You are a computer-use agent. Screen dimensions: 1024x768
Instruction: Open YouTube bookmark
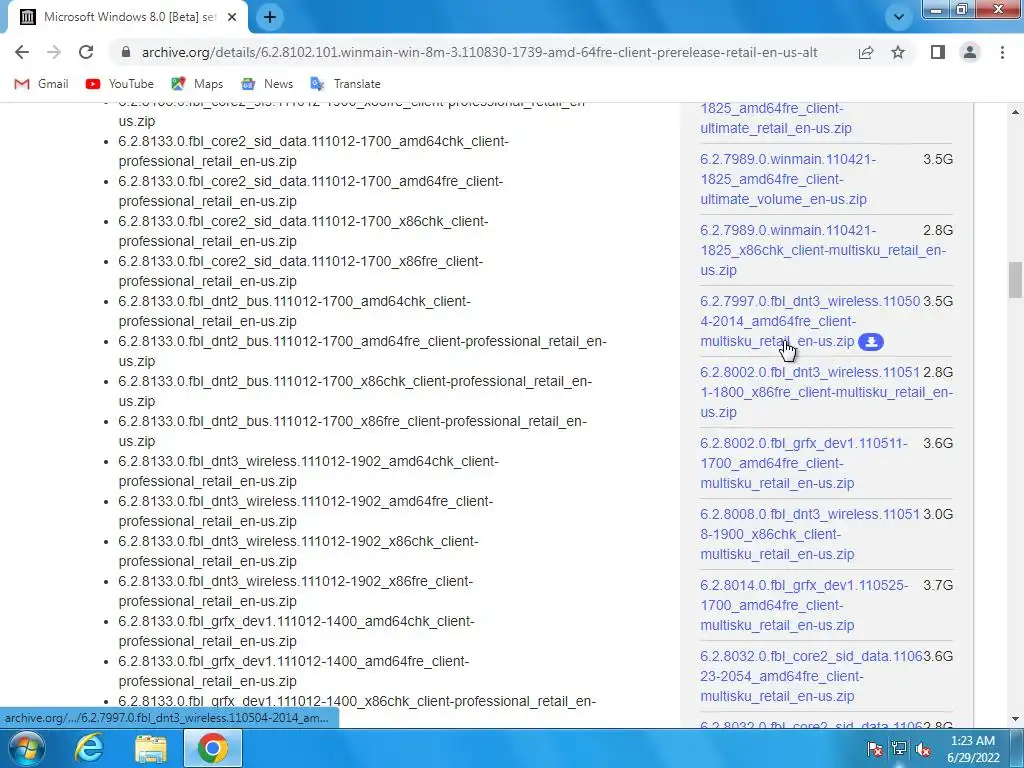120,84
